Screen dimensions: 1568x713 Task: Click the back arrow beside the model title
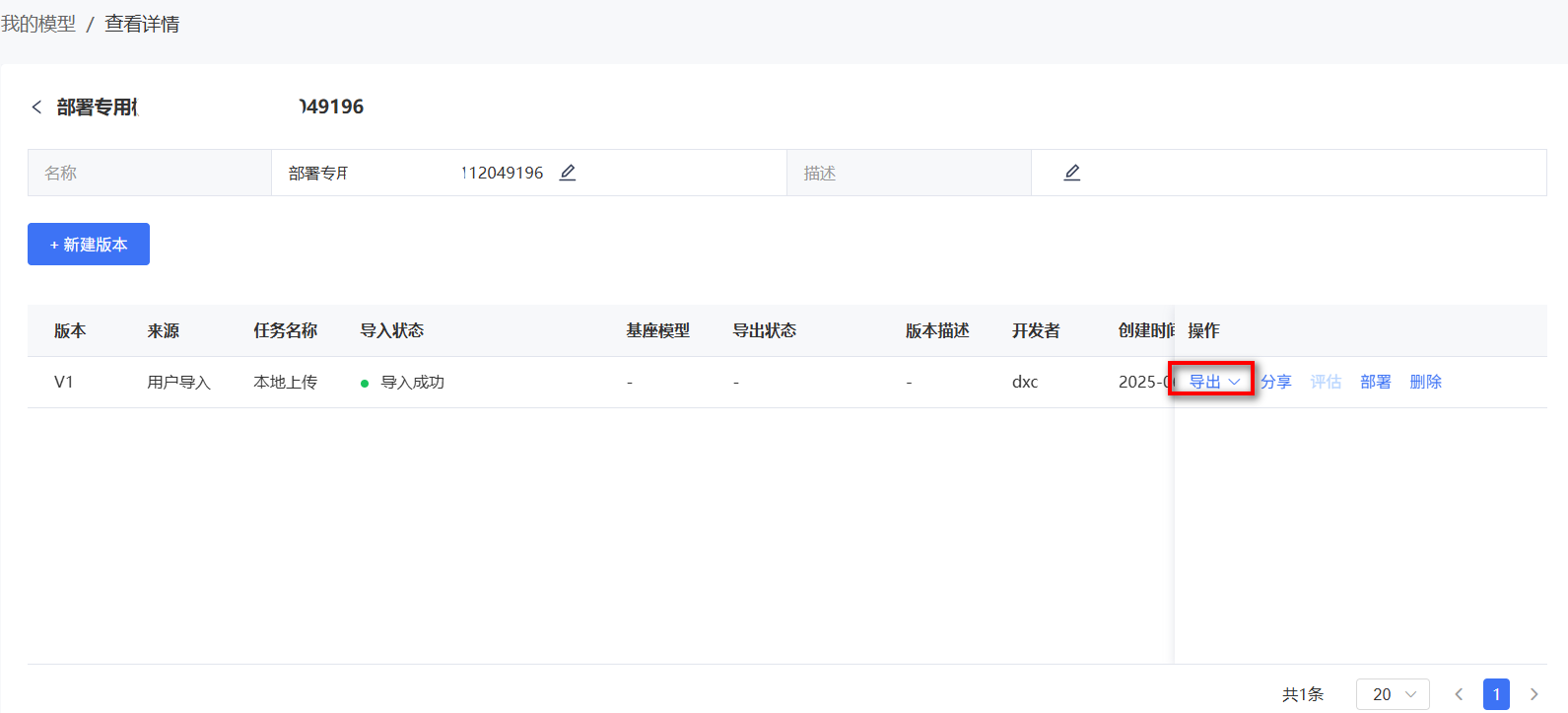pos(36,107)
